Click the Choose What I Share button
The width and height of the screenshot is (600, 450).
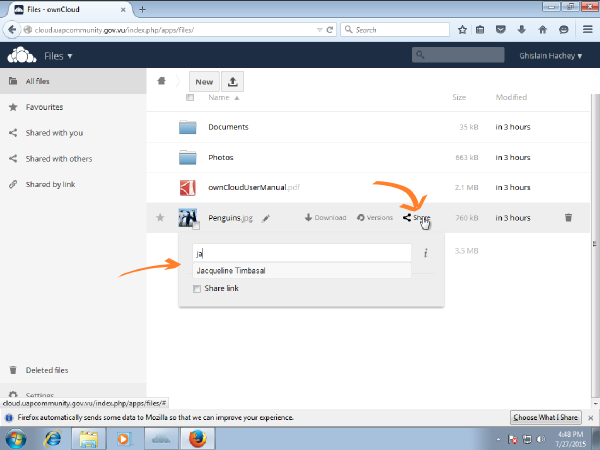(546, 417)
